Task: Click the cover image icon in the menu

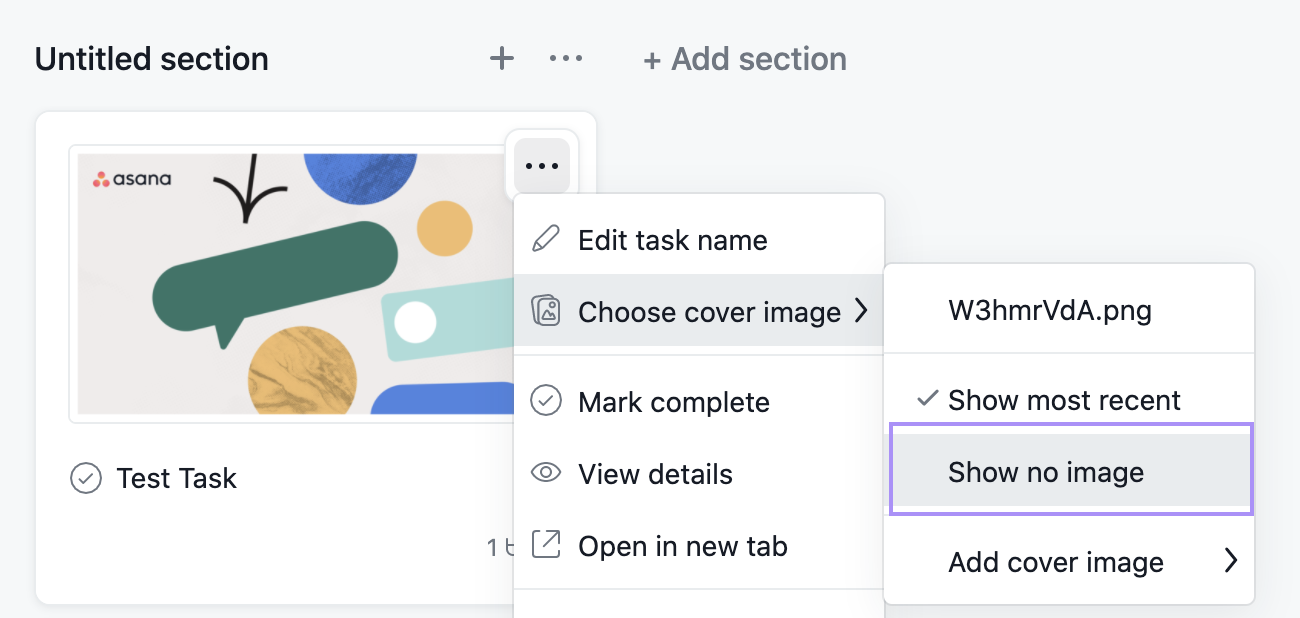Action: (x=546, y=312)
